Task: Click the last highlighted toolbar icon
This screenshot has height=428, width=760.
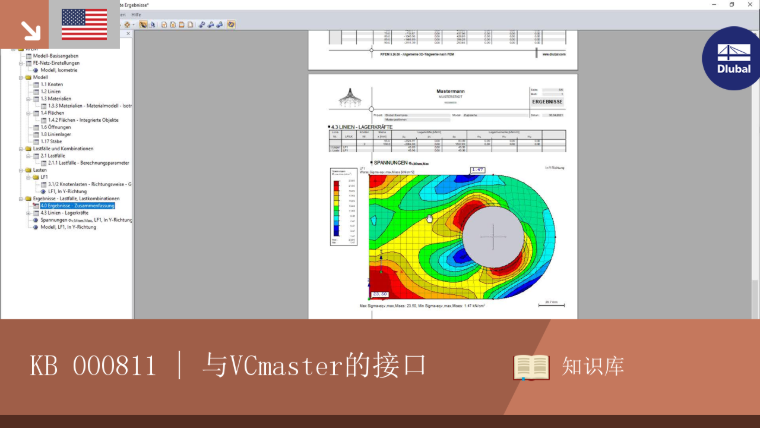Action: click(x=231, y=24)
